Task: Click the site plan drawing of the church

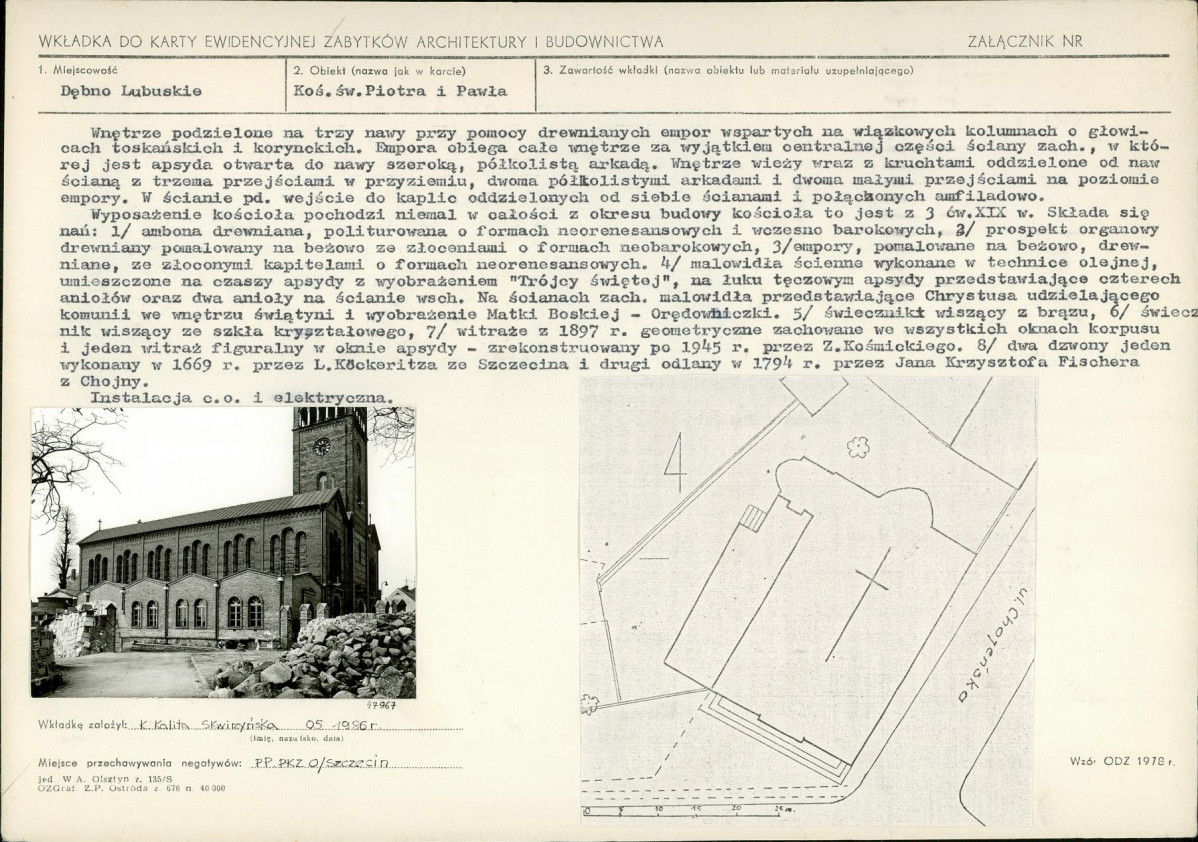Action: 807,598
